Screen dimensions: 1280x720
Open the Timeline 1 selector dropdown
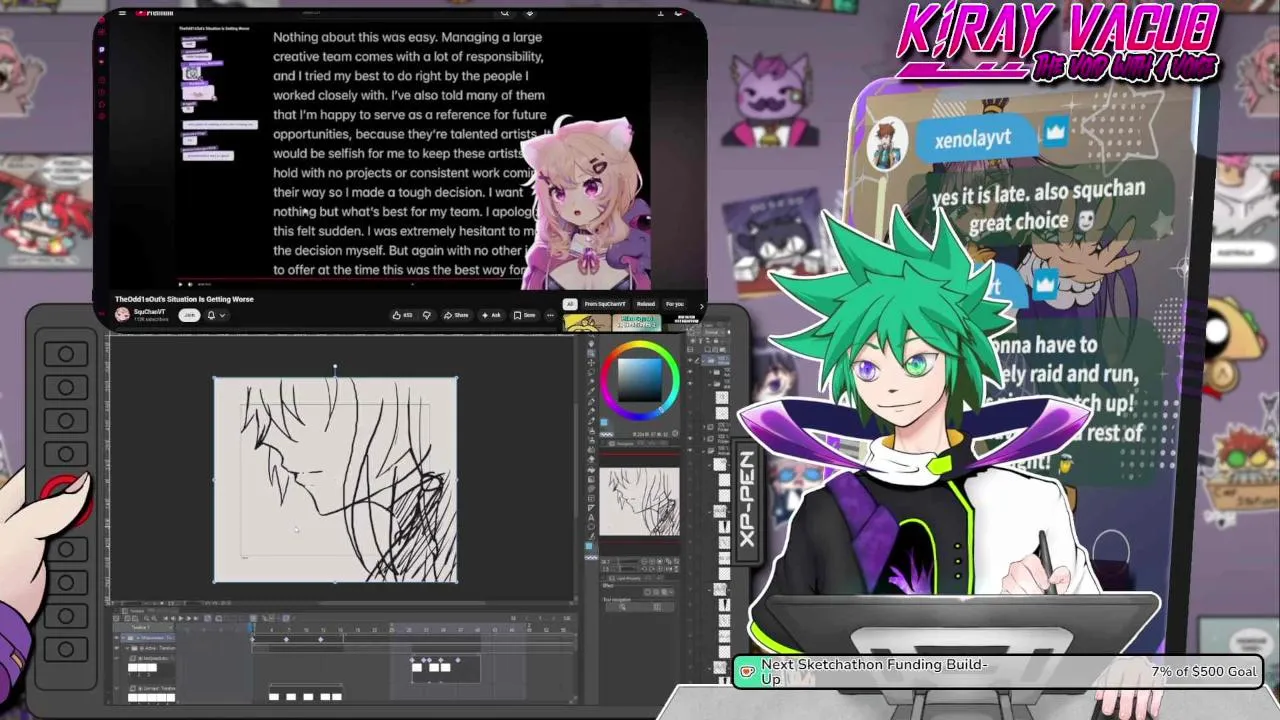pos(143,627)
